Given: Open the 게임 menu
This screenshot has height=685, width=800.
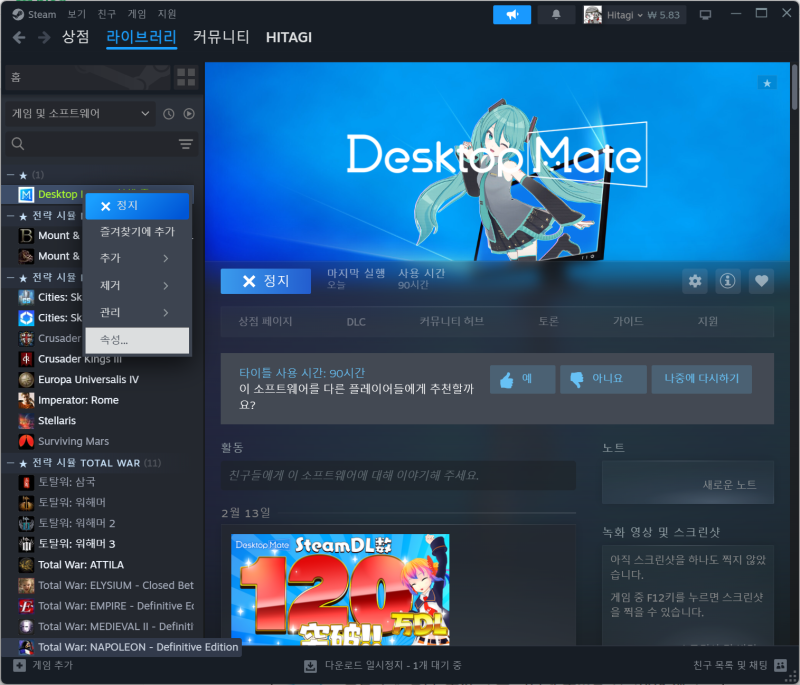Looking at the screenshot, I should tap(136, 14).
